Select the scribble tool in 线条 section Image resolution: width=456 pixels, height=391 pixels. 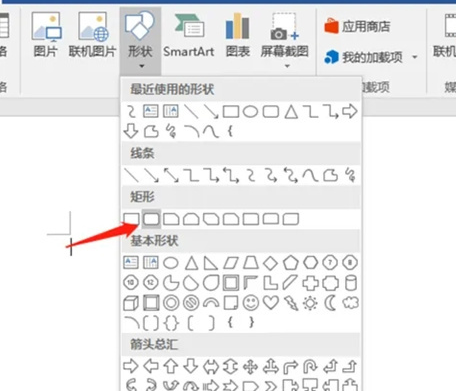coord(351,175)
